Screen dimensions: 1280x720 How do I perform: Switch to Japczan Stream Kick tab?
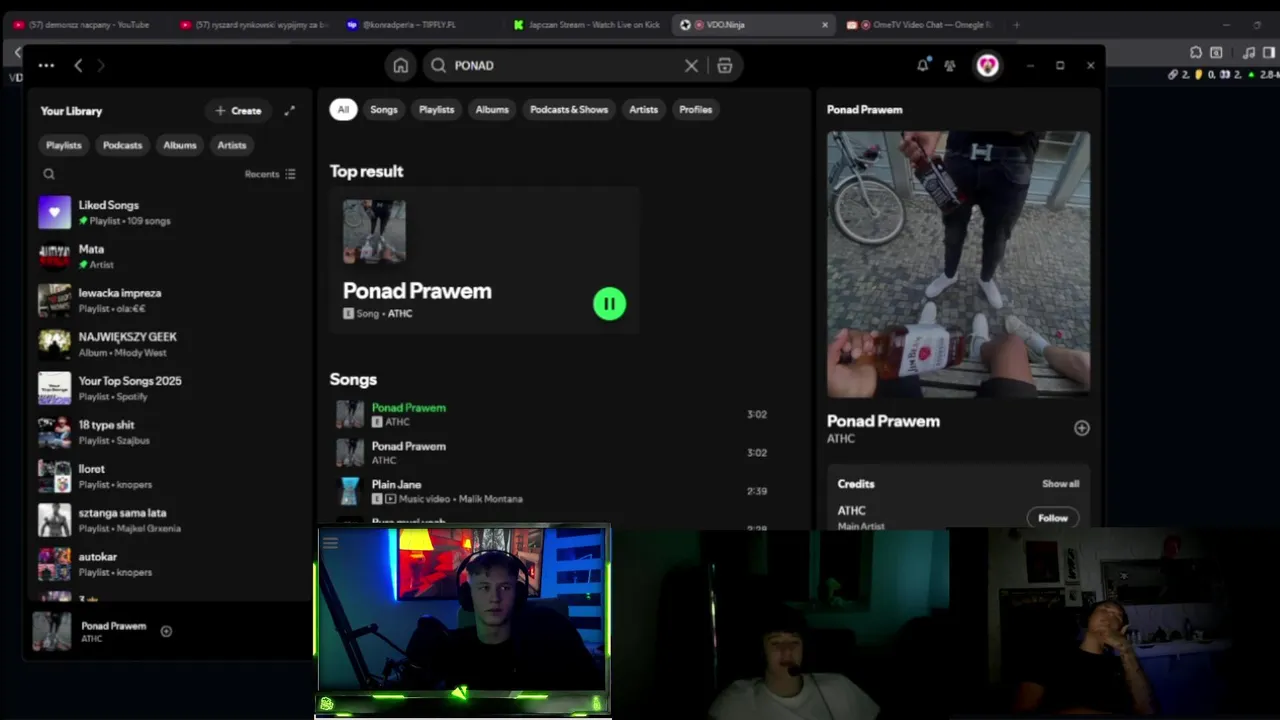587,25
